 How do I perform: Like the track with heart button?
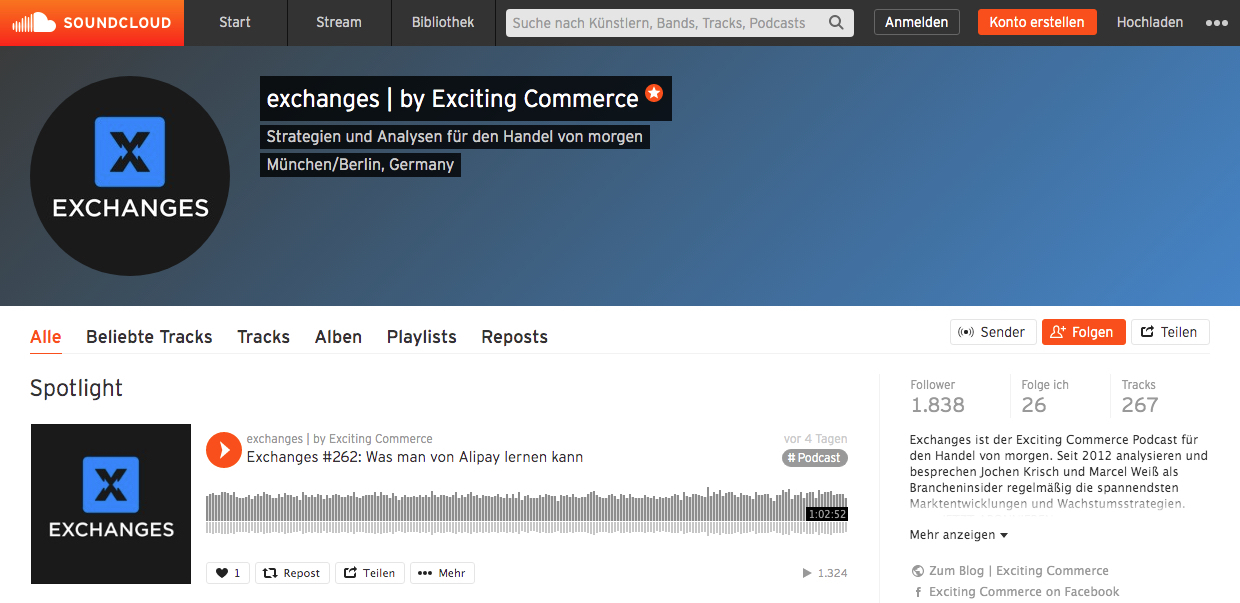[x=228, y=573]
